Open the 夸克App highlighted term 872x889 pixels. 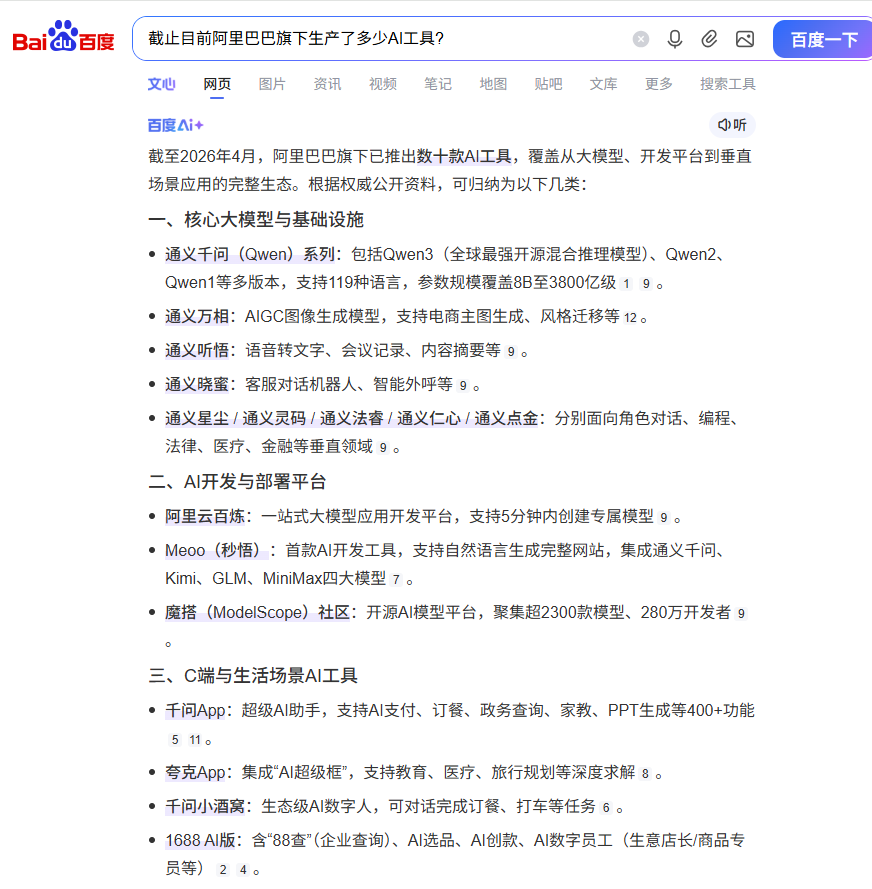pos(195,772)
